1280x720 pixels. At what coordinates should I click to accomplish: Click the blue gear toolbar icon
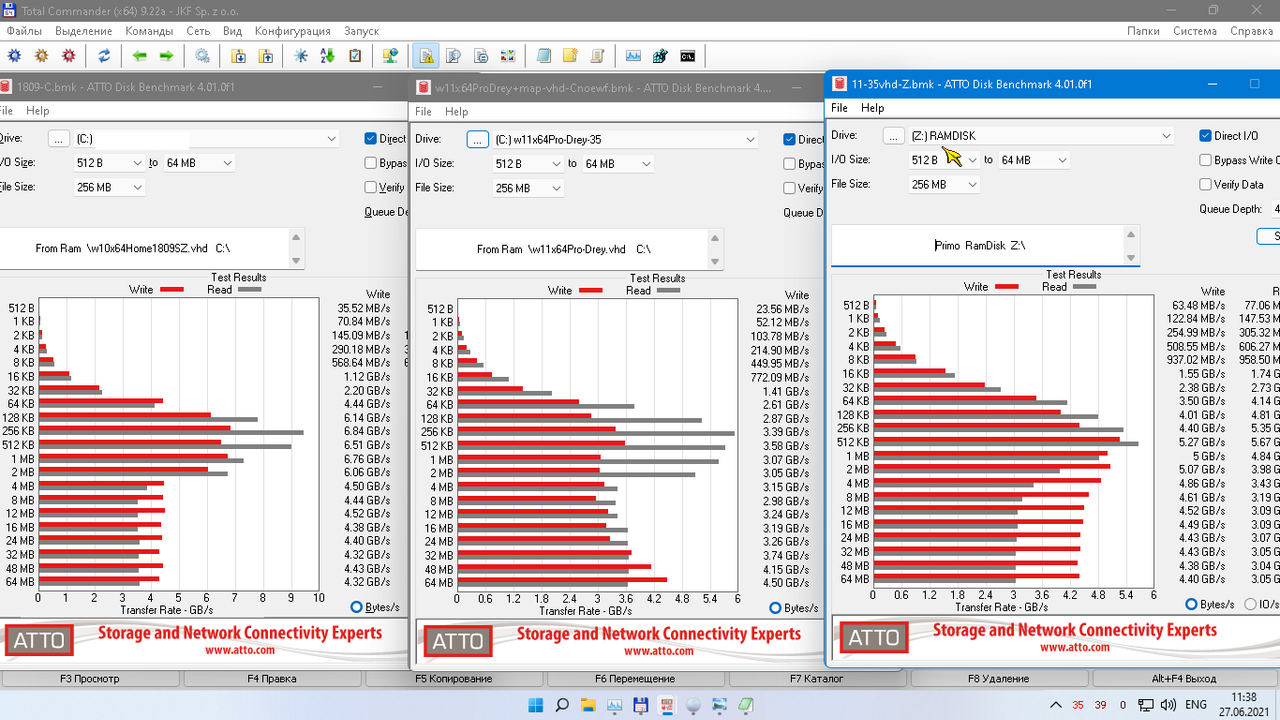point(14,56)
